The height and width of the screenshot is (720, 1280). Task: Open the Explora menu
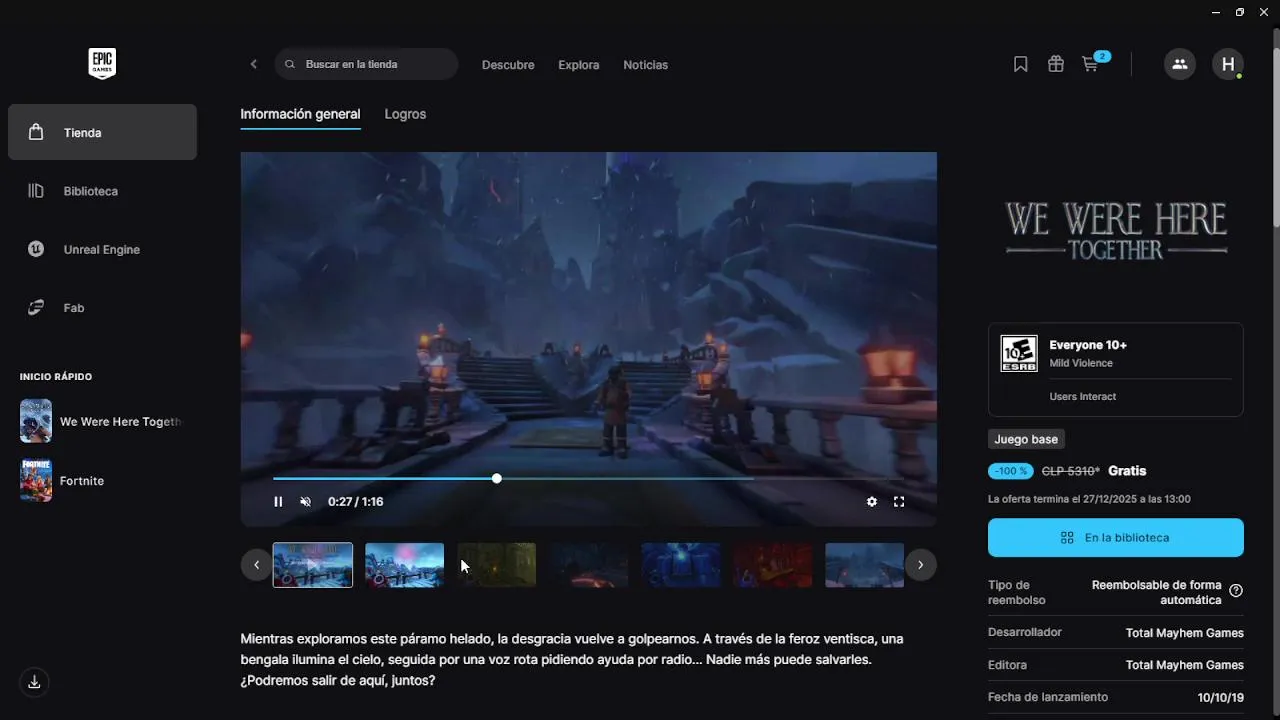click(x=579, y=64)
